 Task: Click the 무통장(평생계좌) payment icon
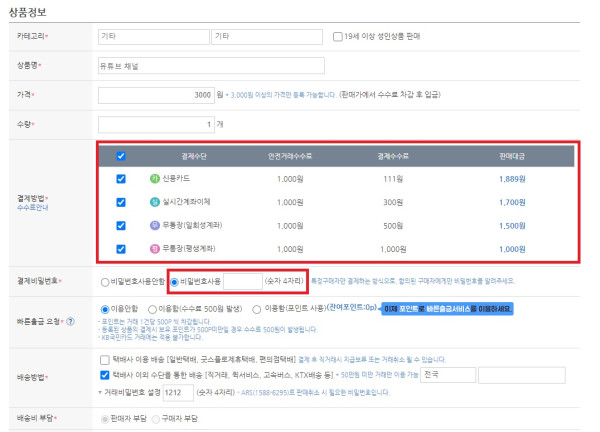tap(154, 249)
